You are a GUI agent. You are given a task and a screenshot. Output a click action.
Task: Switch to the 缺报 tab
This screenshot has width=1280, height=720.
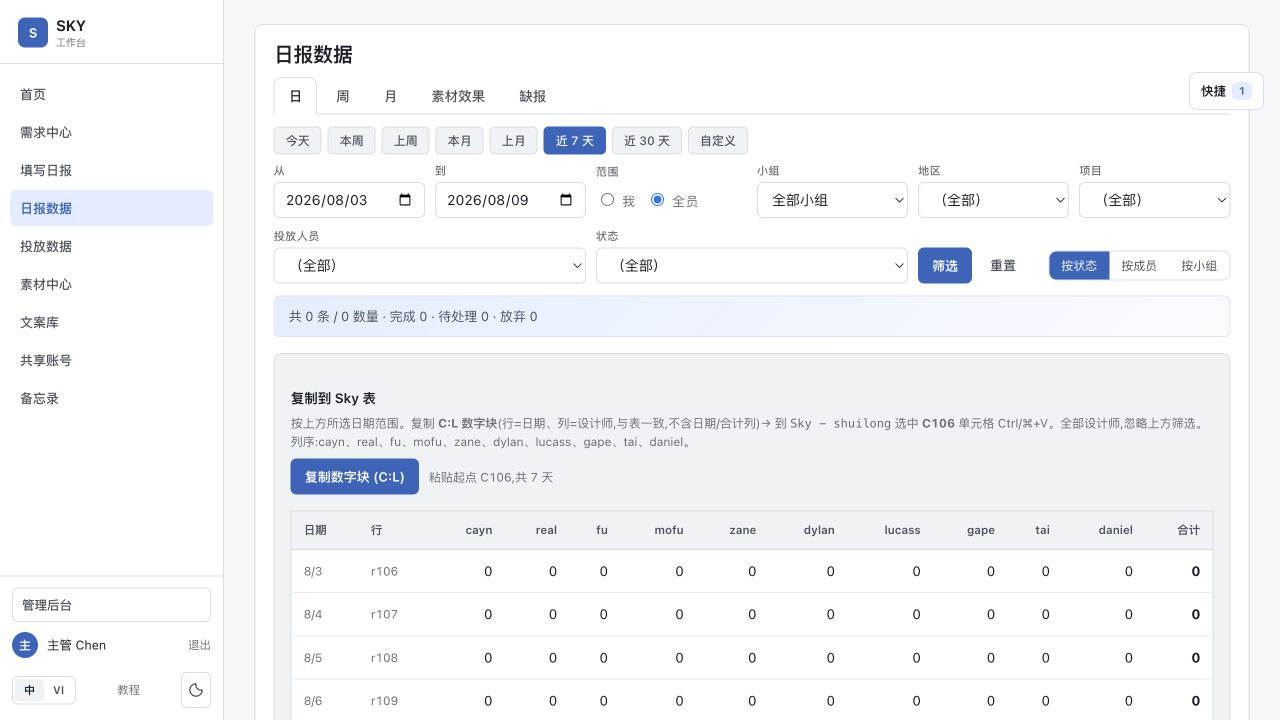[x=533, y=97]
